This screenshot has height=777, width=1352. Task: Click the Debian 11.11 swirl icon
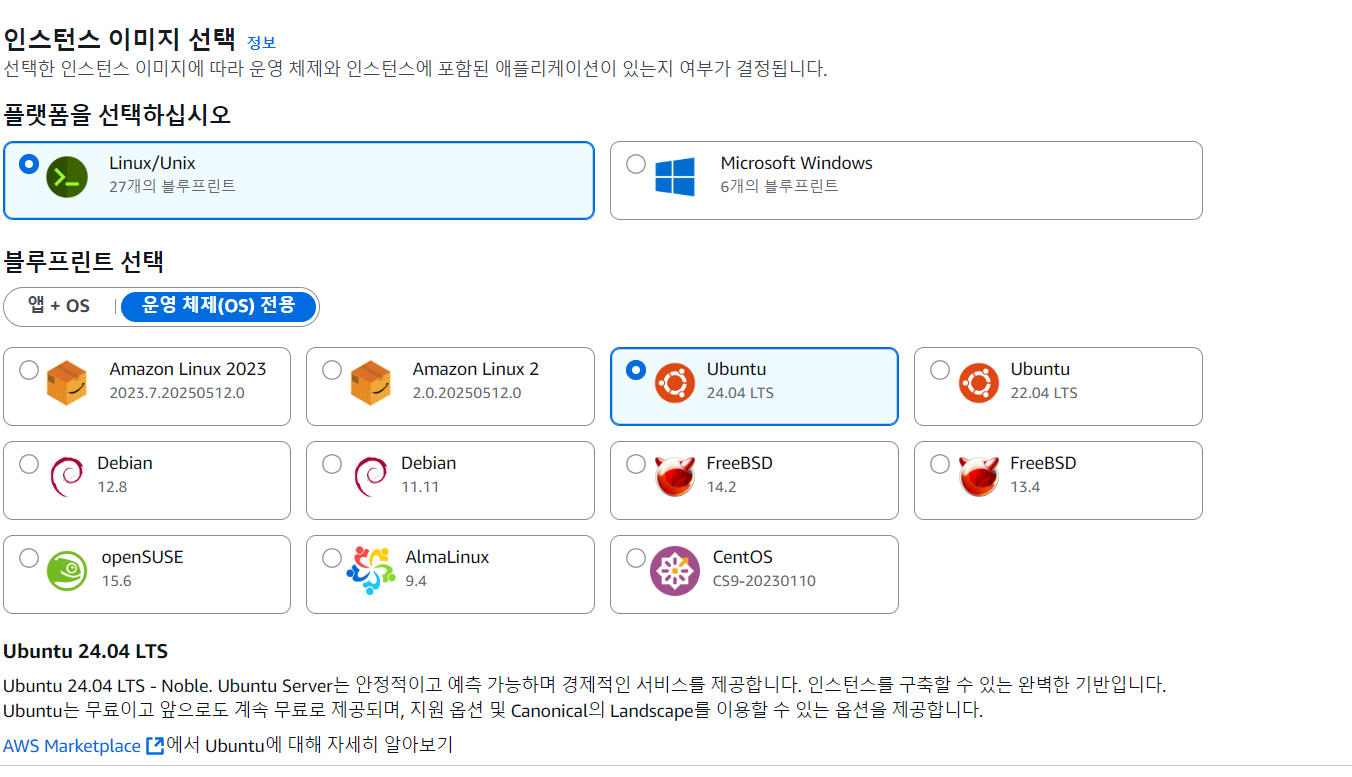[370, 477]
